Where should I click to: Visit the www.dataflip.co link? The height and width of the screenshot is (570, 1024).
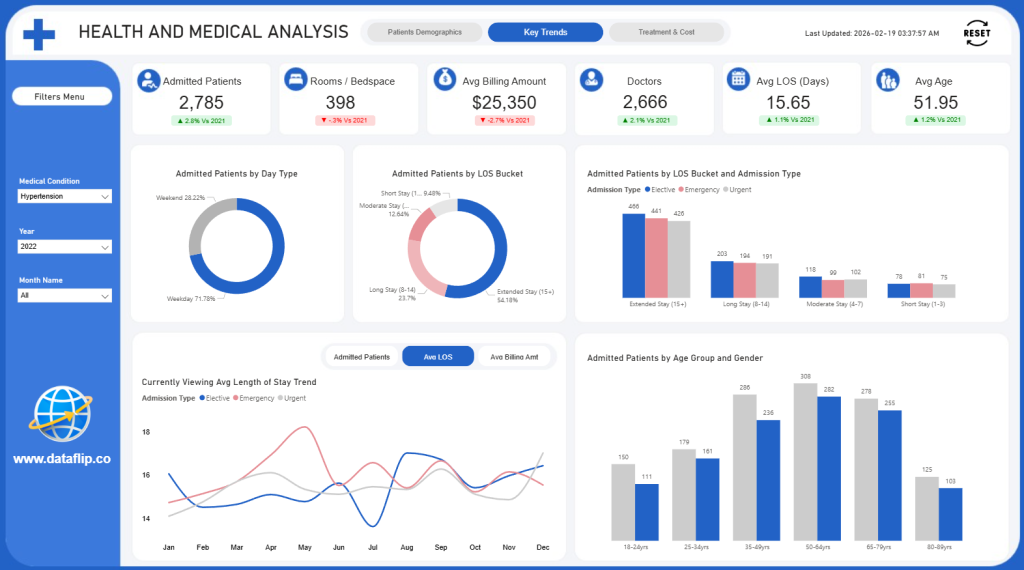[62, 459]
